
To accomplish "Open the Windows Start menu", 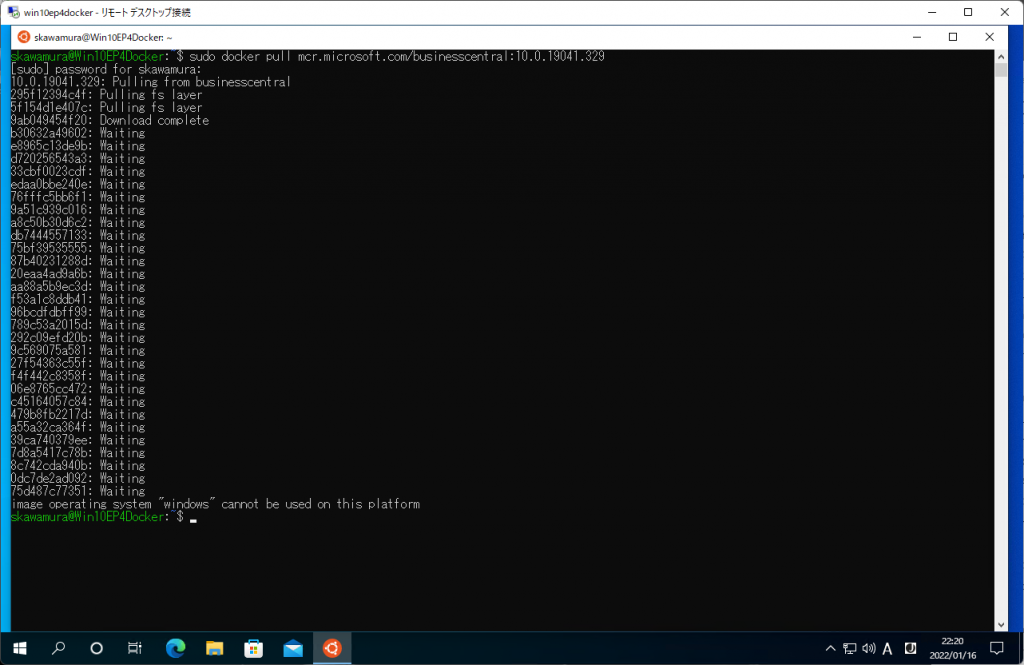I will click(20, 648).
